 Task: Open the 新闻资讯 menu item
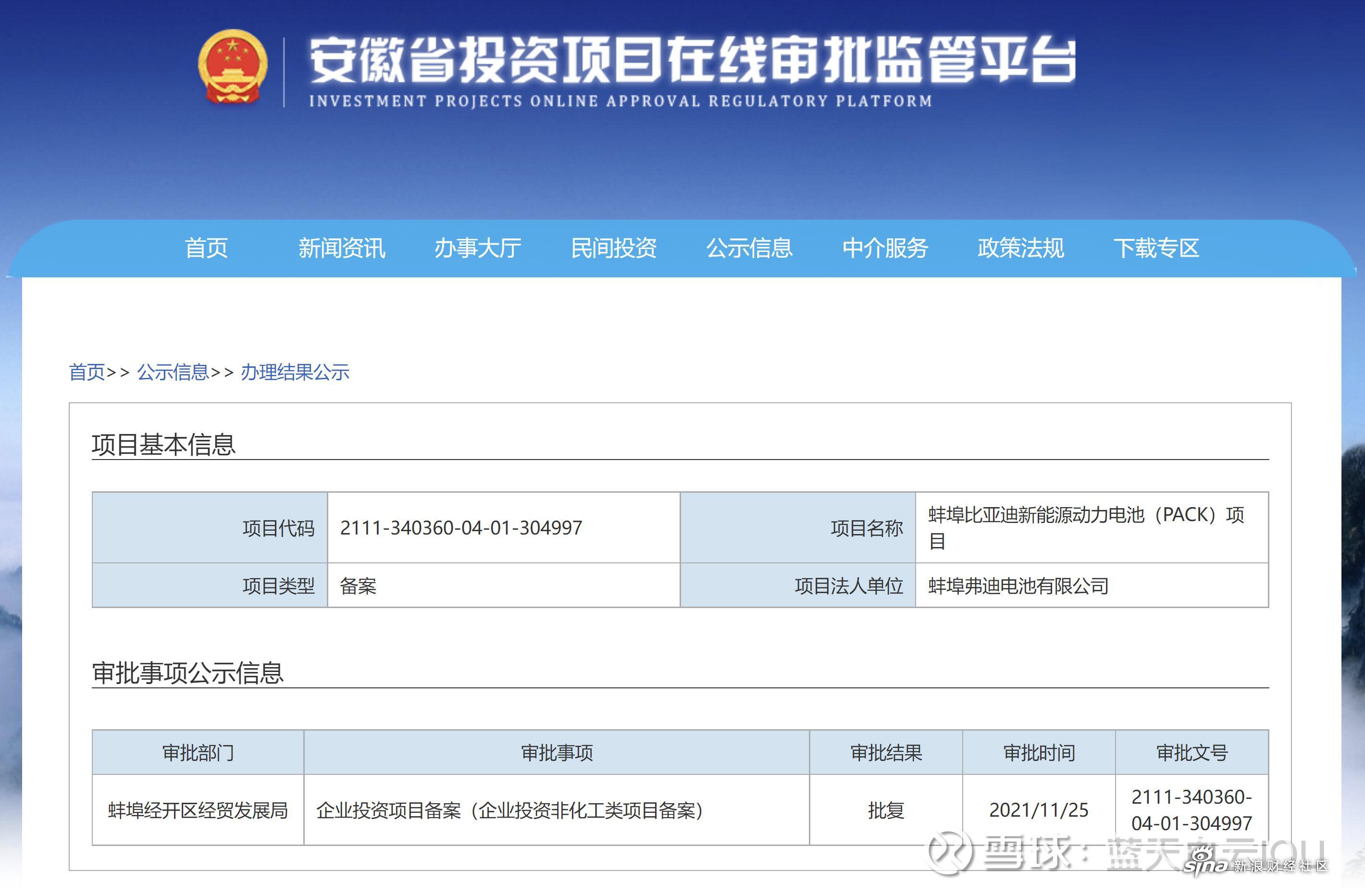342,249
